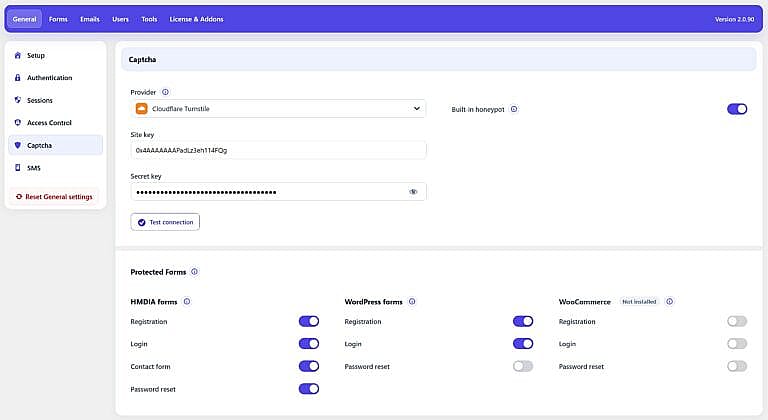Open the Authentication settings page
Viewport: 768px width, 420px height.
pyautogui.click(x=55, y=77)
